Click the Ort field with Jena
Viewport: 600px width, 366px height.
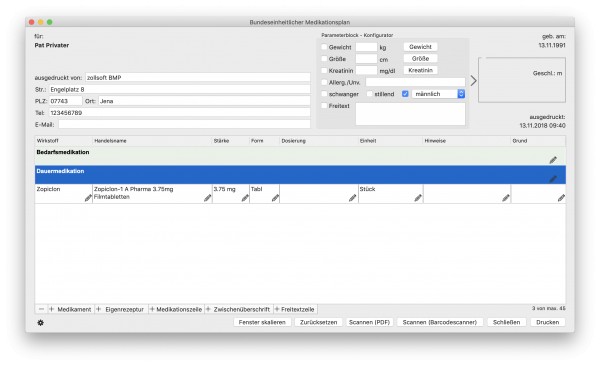[204, 101]
